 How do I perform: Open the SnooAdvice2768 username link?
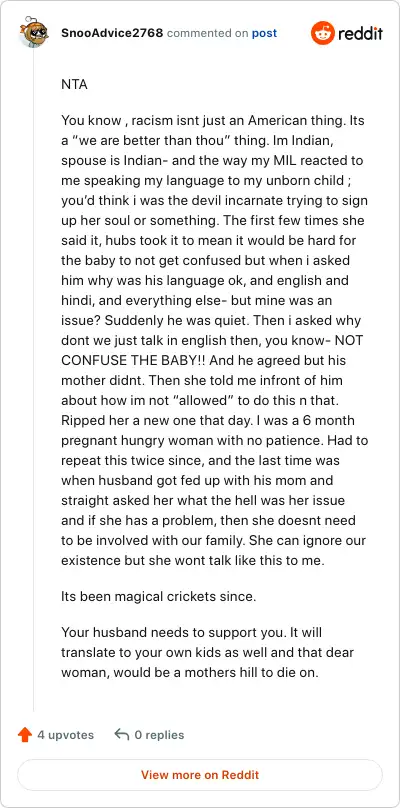pyautogui.click(x=112, y=33)
